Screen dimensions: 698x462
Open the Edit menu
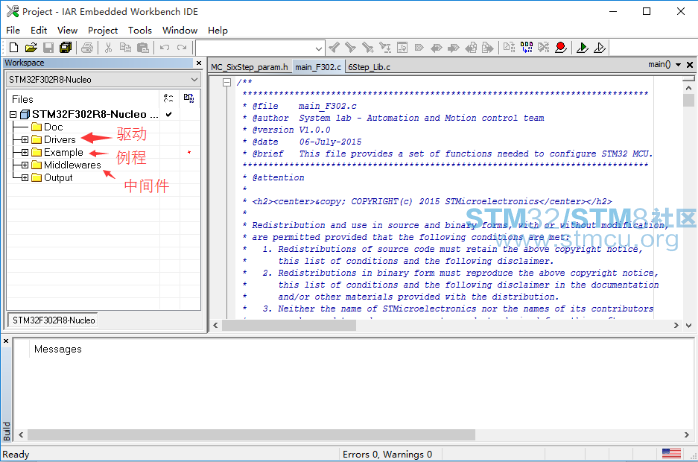pos(39,30)
